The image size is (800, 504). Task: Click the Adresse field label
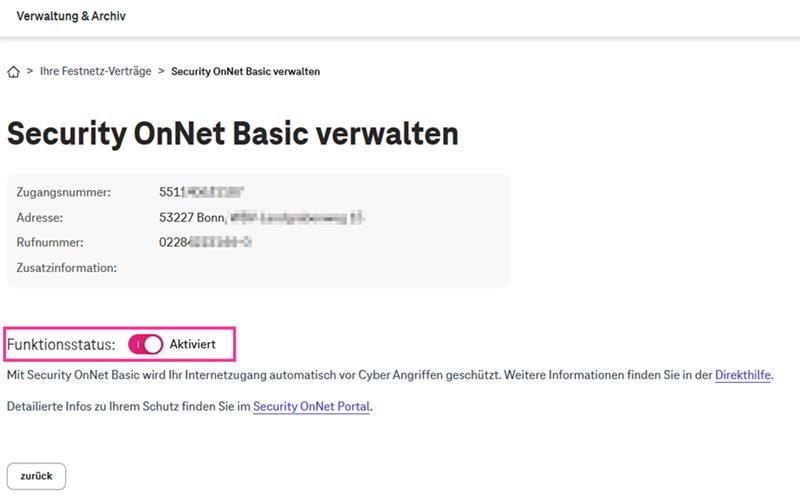[x=40, y=217]
